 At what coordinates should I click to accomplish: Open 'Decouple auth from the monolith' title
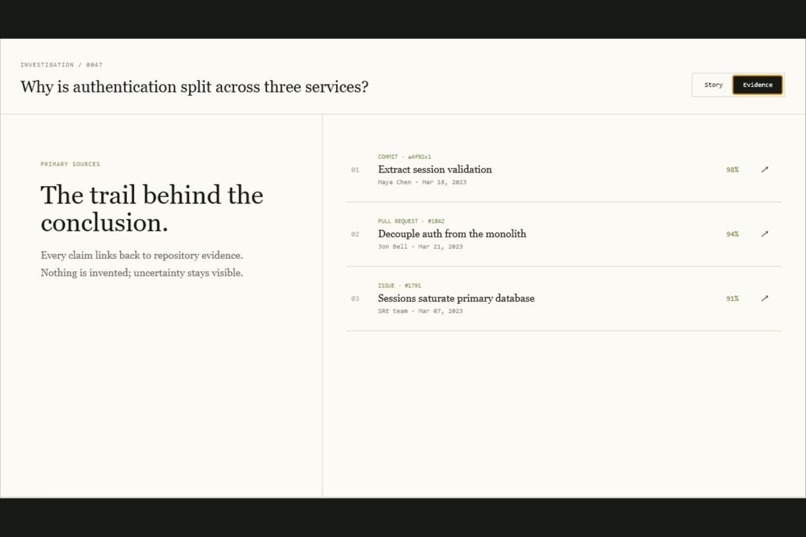pyautogui.click(x=452, y=234)
